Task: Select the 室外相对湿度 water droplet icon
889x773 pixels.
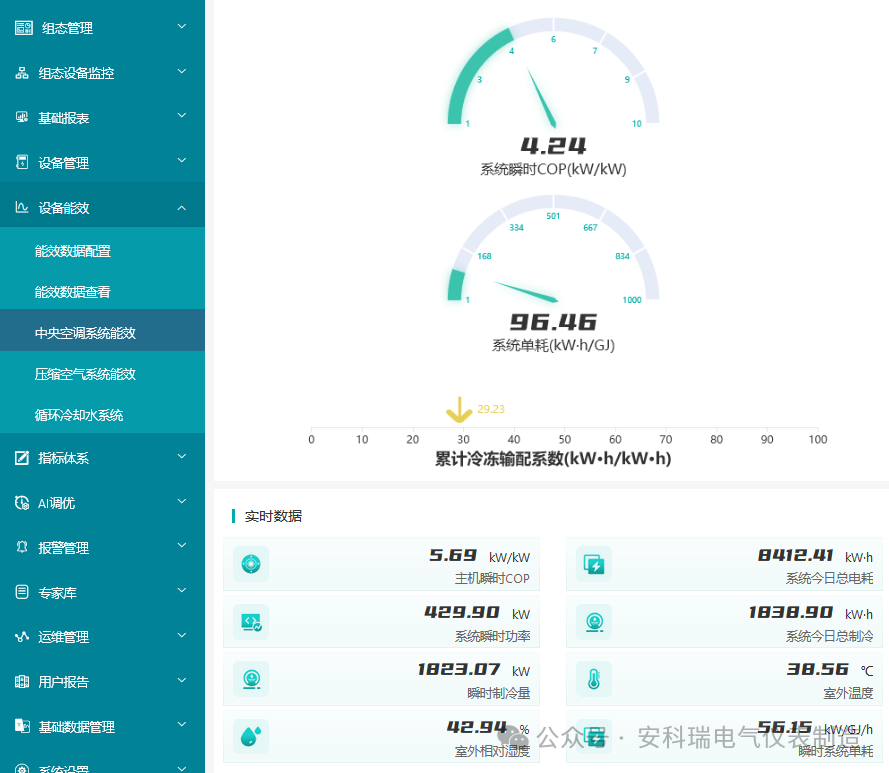Action: tap(250, 737)
